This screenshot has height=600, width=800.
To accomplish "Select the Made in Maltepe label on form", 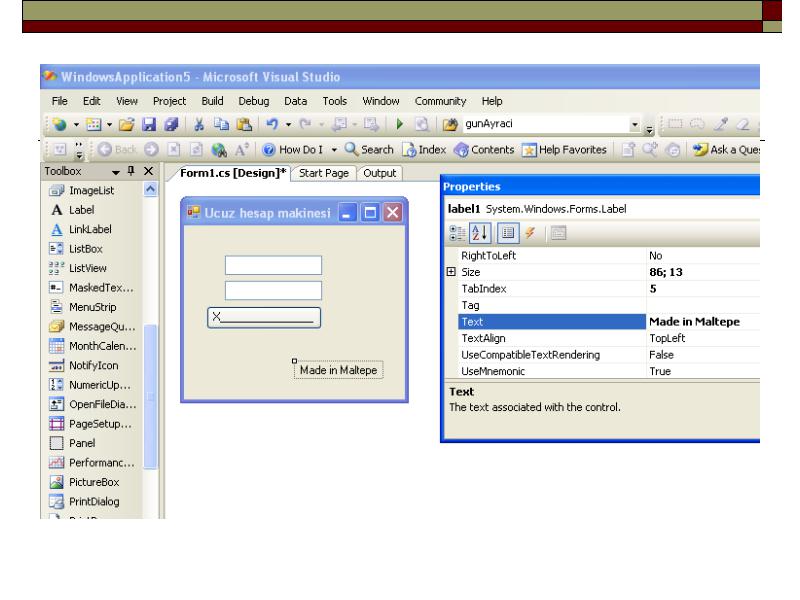I will pyautogui.click(x=338, y=370).
